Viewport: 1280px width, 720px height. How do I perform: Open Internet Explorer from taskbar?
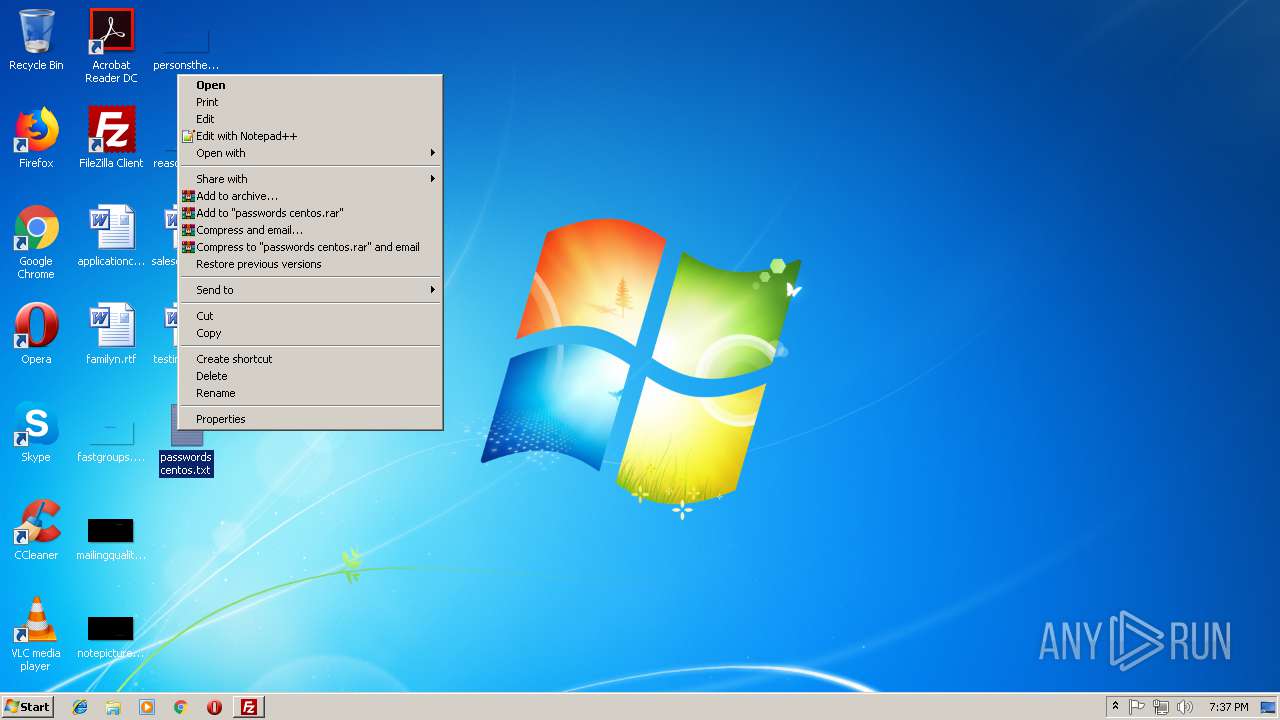tap(80, 707)
